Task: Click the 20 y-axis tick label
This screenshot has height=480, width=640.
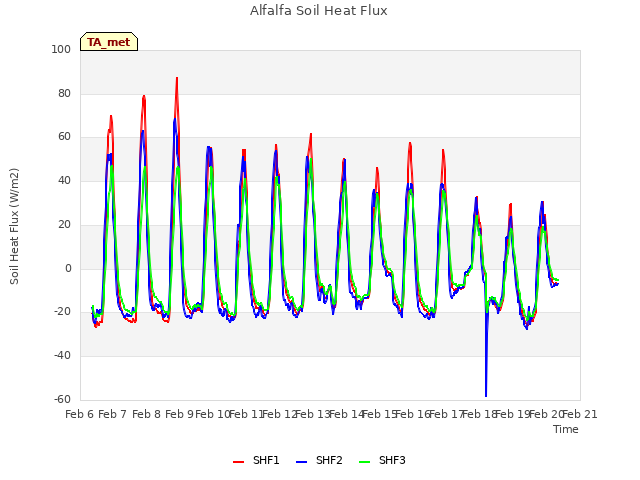Action: 64,224
